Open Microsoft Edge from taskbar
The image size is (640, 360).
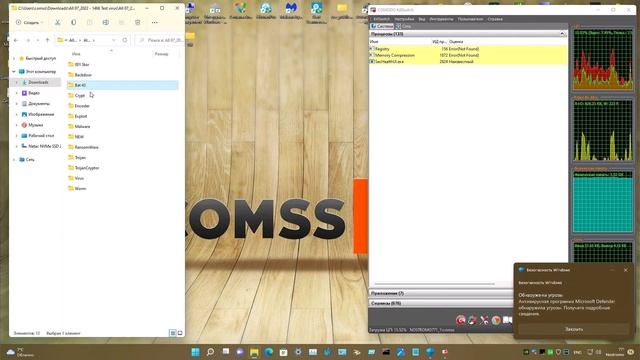pos(269,352)
